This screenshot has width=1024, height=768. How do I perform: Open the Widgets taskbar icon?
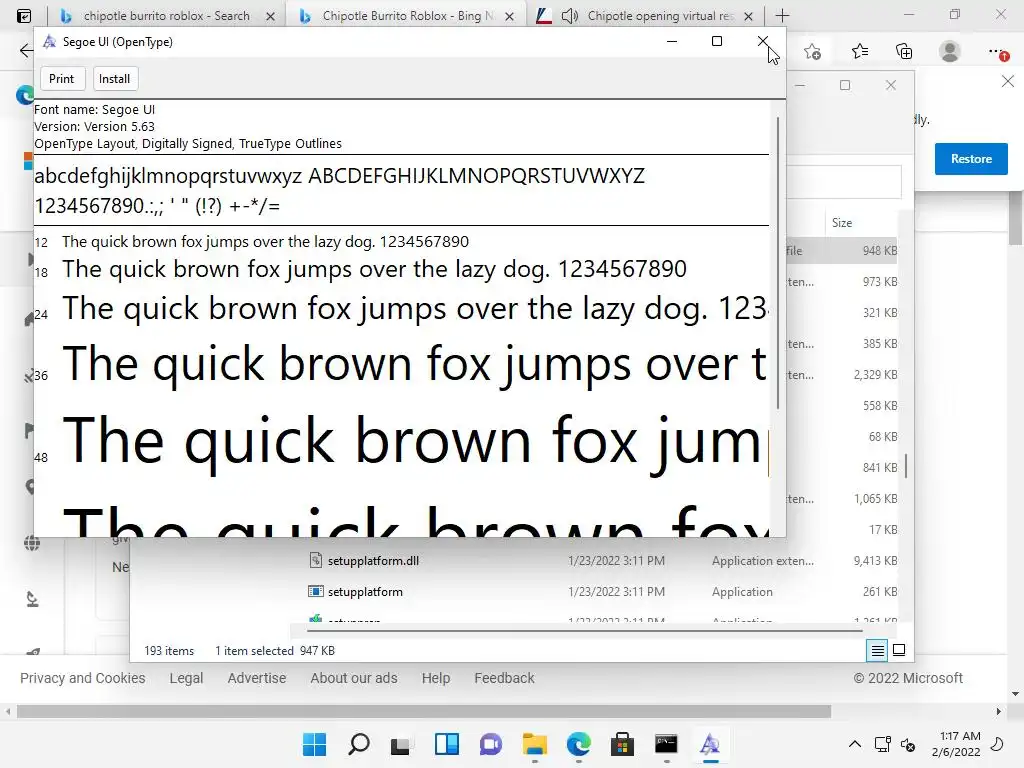click(447, 744)
